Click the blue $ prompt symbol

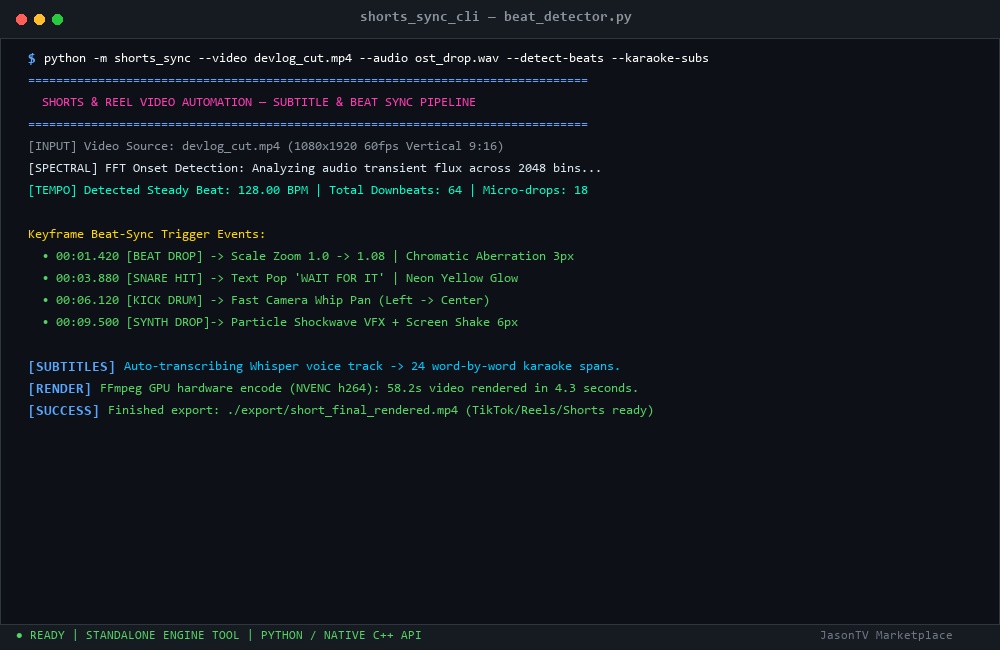click(x=32, y=58)
